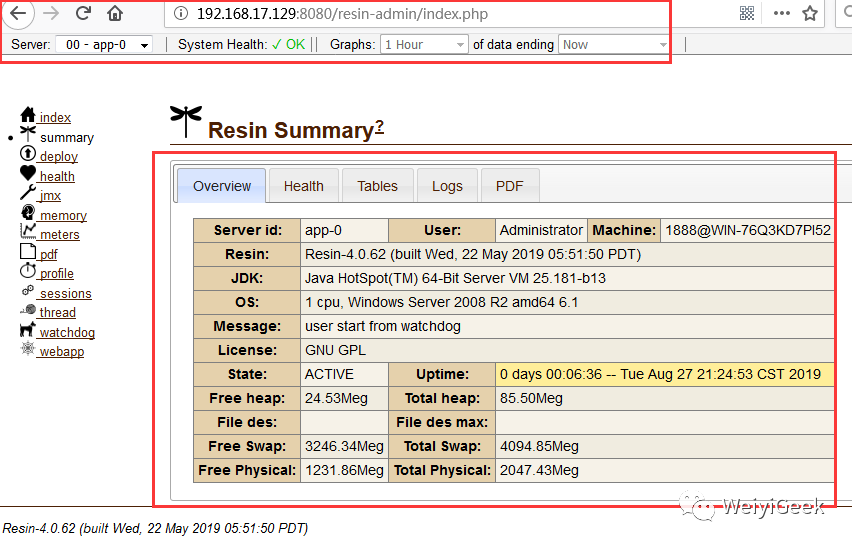Go to the browser home page icon

point(115,13)
